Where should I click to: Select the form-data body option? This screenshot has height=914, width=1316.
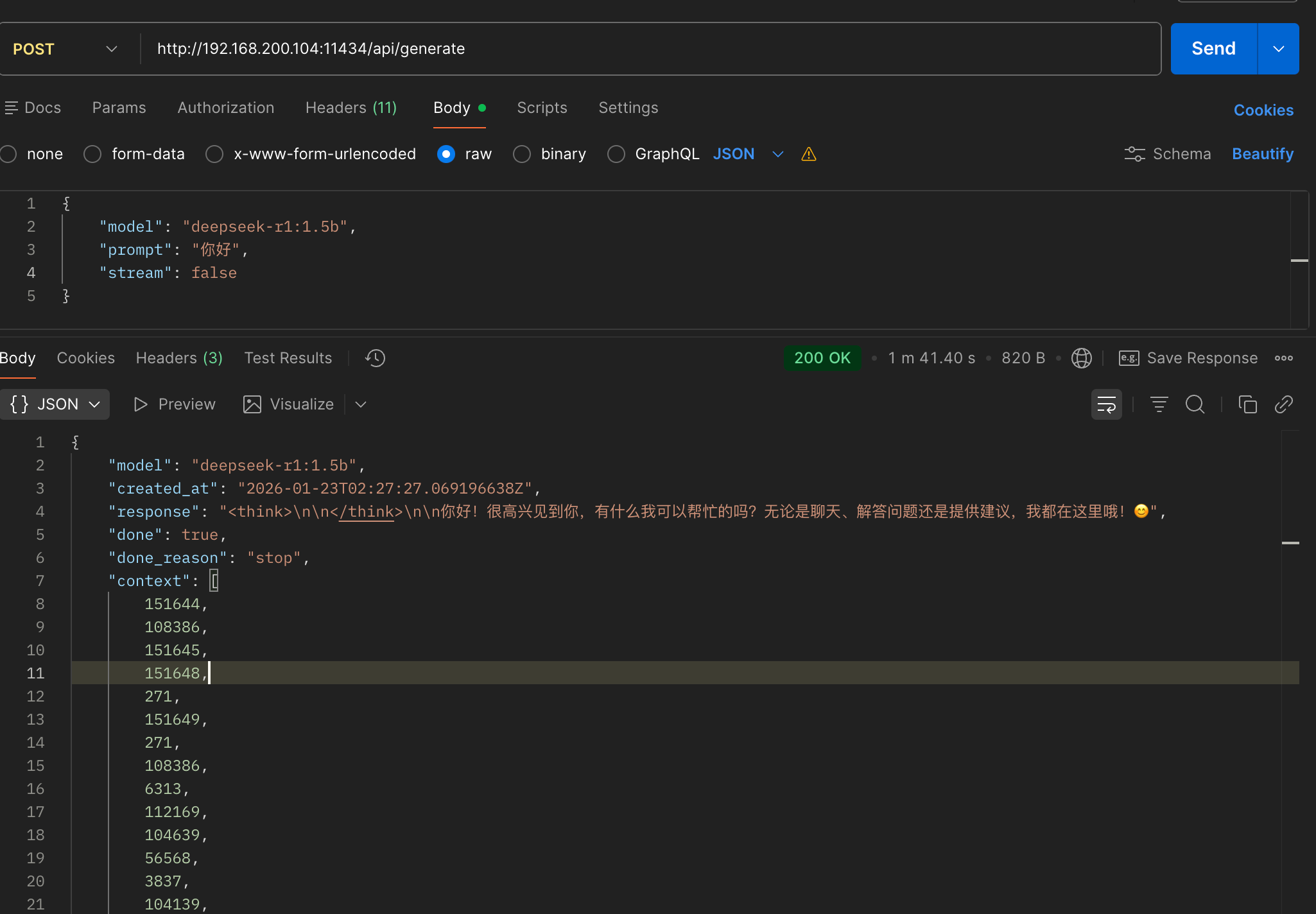pos(92,154)
